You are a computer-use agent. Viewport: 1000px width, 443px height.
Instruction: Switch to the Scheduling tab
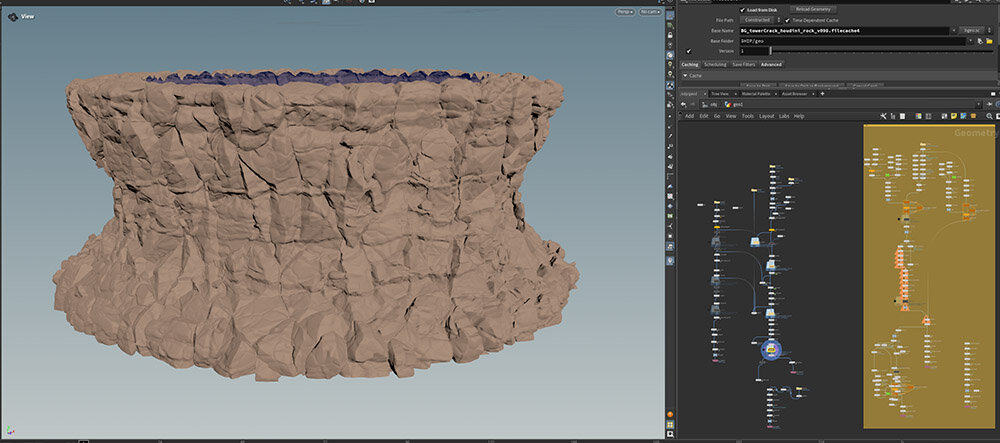[x=715, y=64]
